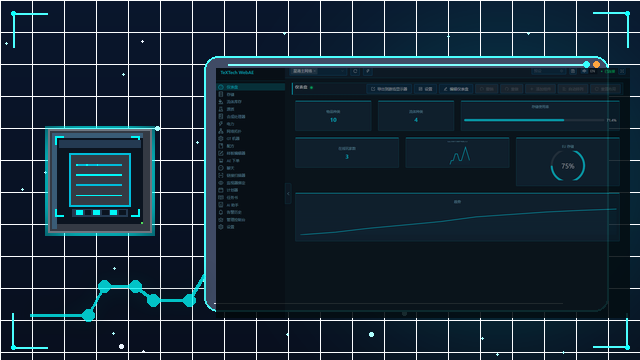Click the 71.4% storage percentage label

[x=611, y=120]
